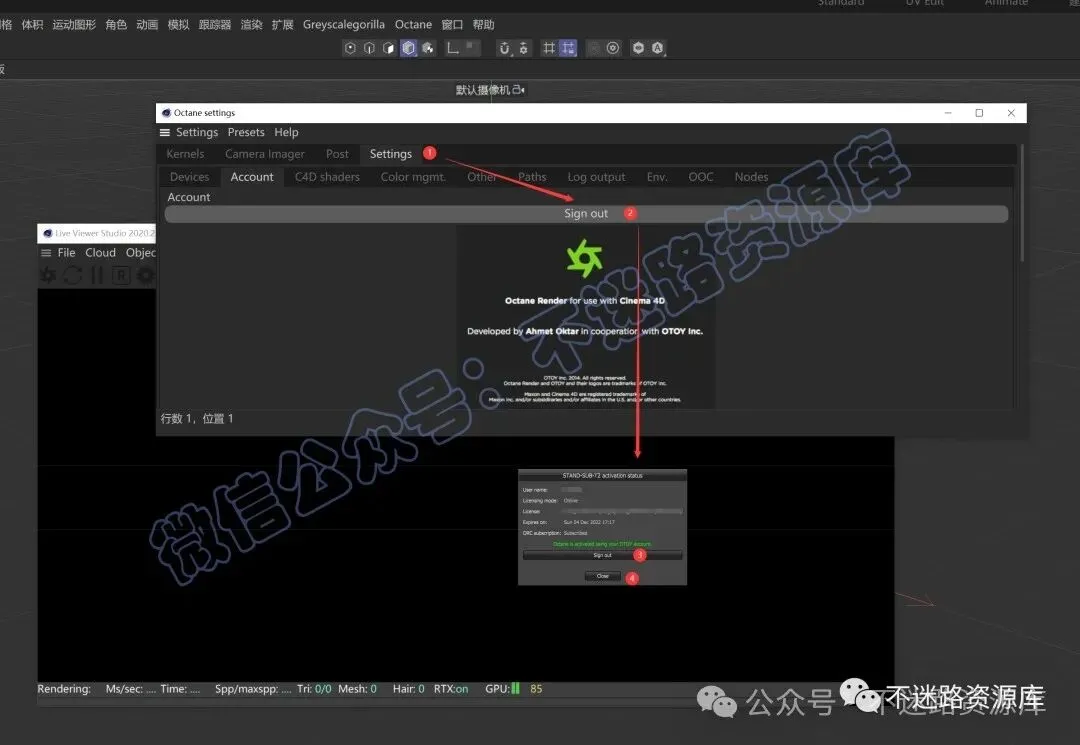Switch to the Camera Imager tab
This screenshot has height=745, width=1080.
tap(264, 154)
